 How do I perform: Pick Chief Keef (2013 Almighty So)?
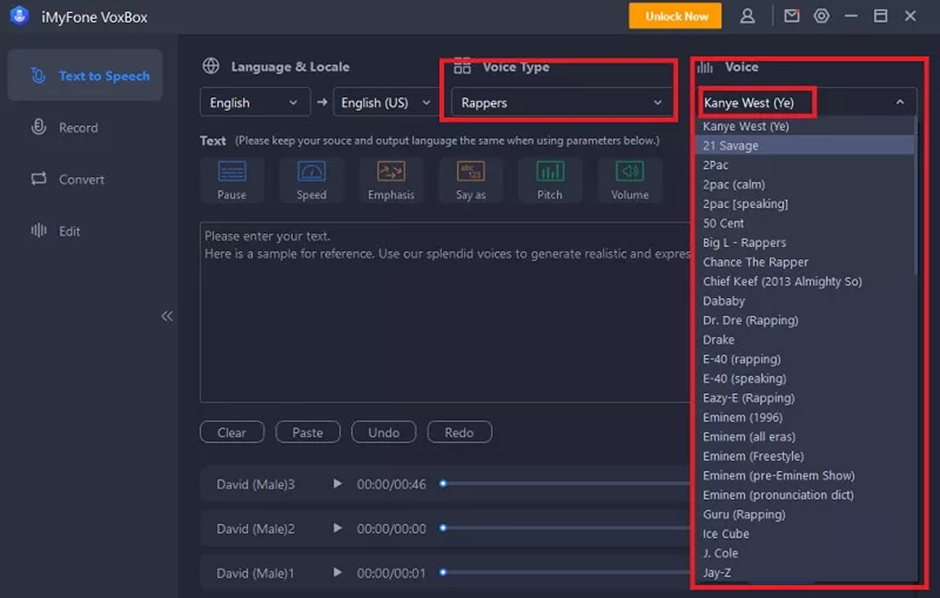coord(805,281)
